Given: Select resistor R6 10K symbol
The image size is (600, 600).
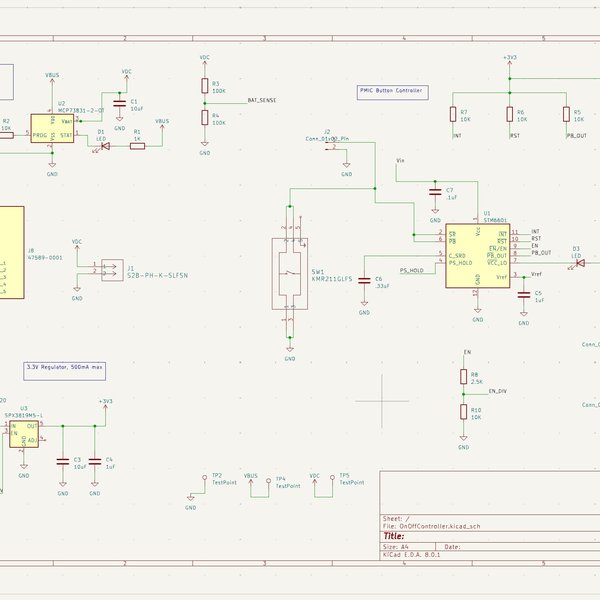Looking at the screenshot, I should (509, 114).
